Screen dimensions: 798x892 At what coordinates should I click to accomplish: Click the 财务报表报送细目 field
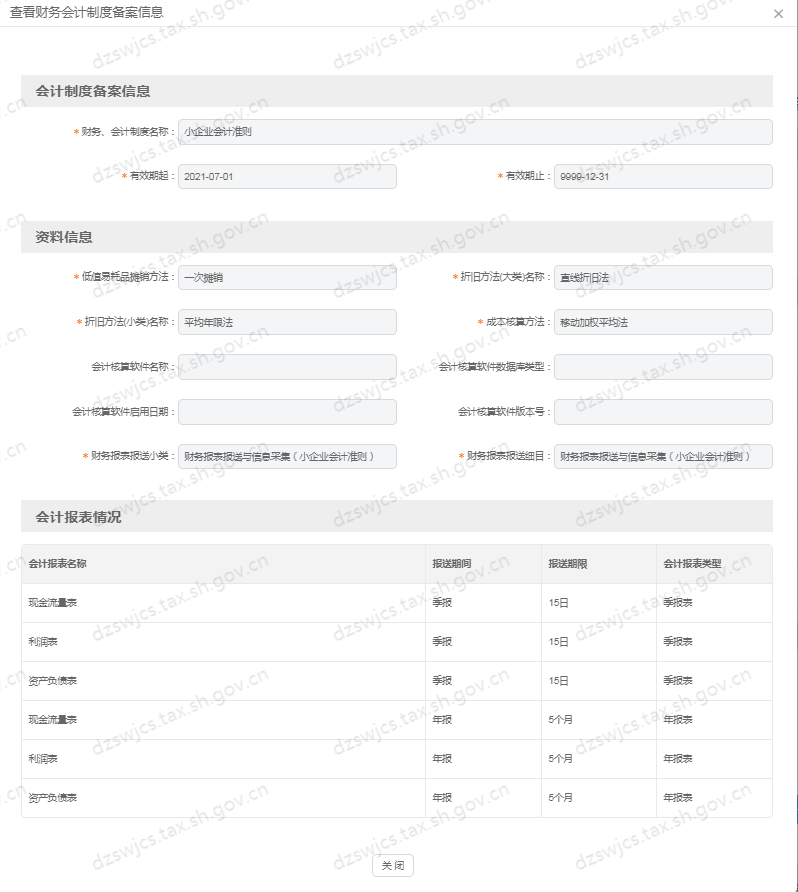click(663, 457)
